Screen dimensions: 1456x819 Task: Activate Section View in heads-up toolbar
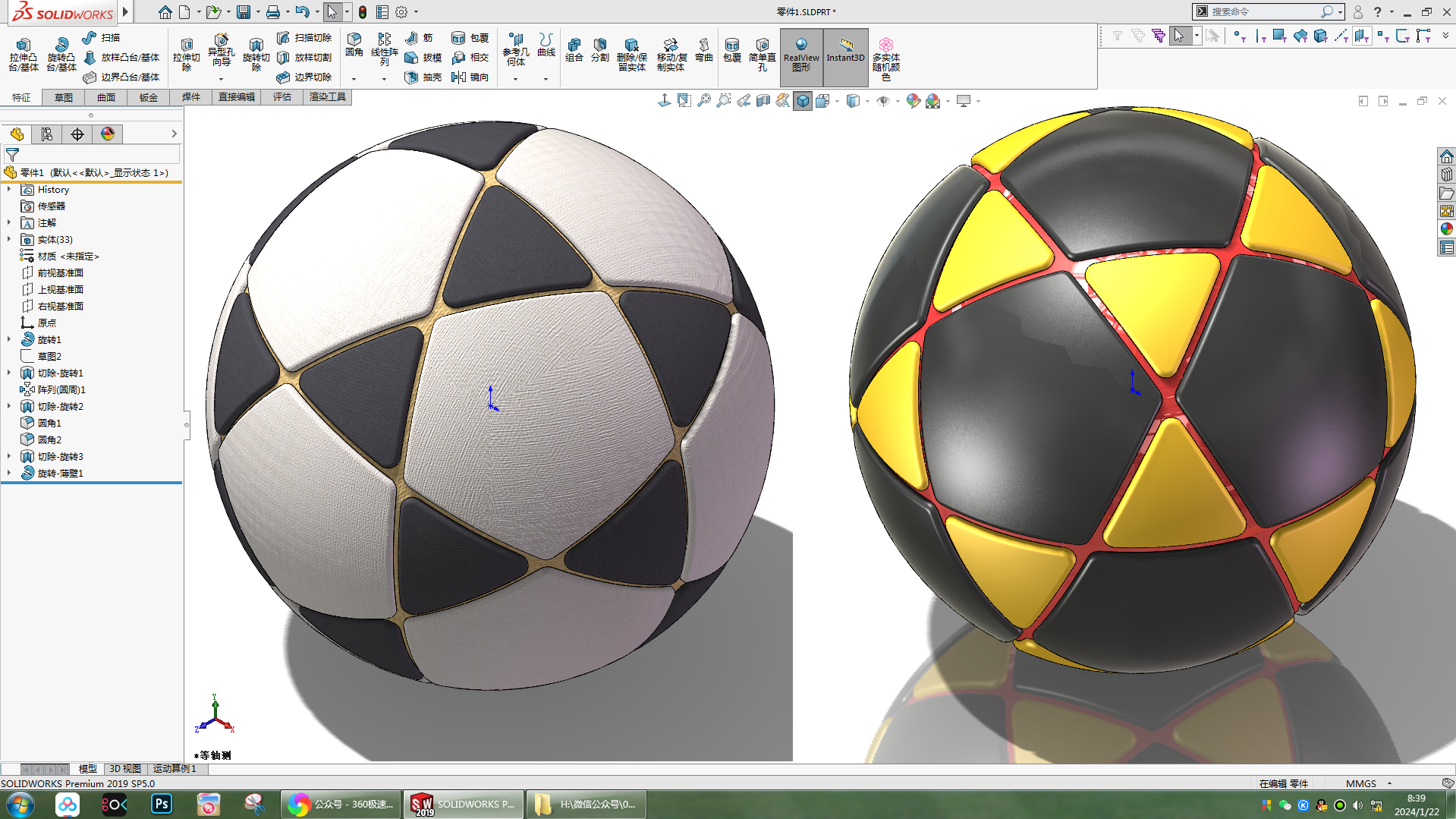coord(763,101)
